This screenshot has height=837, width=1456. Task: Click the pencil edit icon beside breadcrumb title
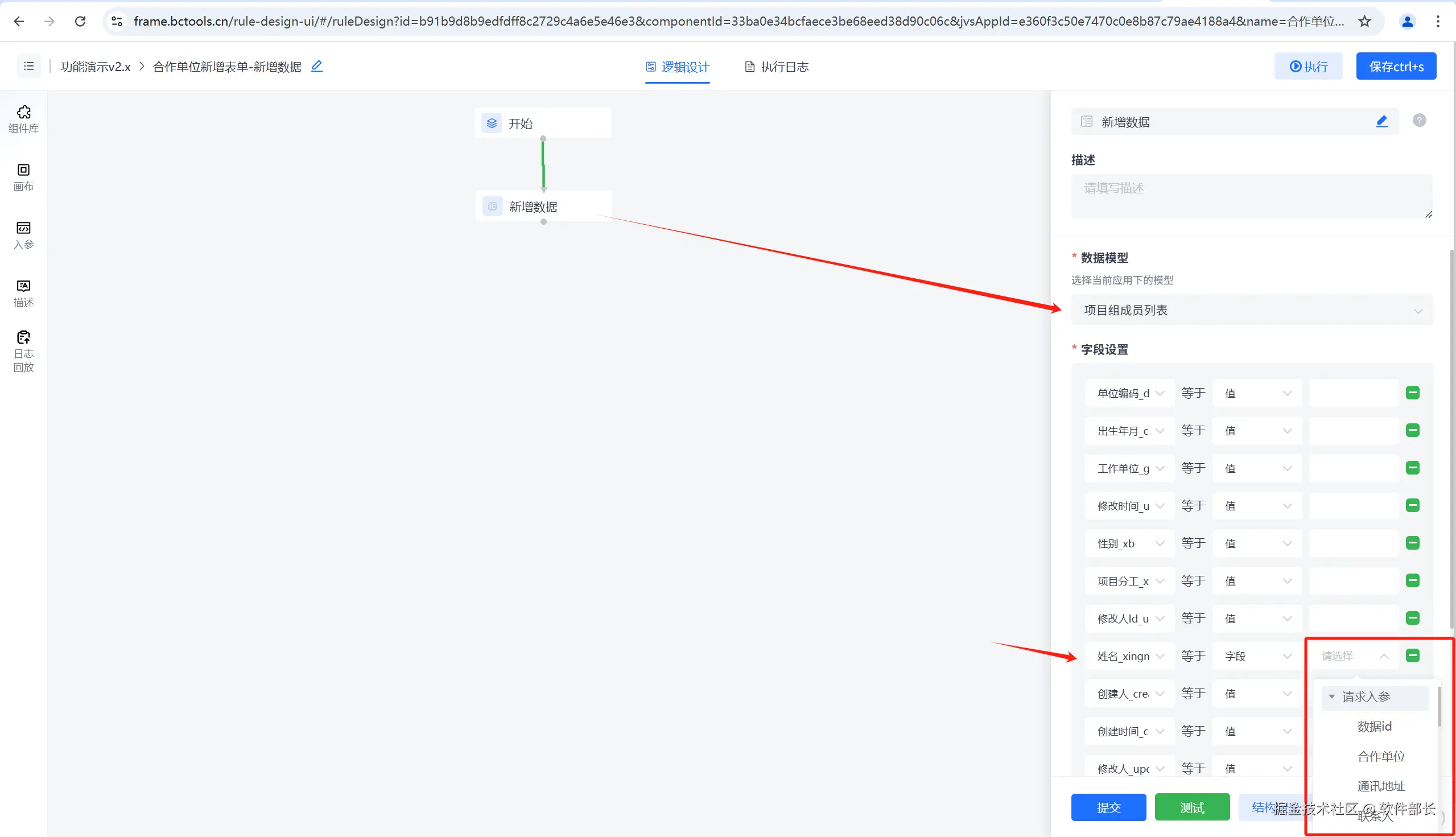coord(317,66)
